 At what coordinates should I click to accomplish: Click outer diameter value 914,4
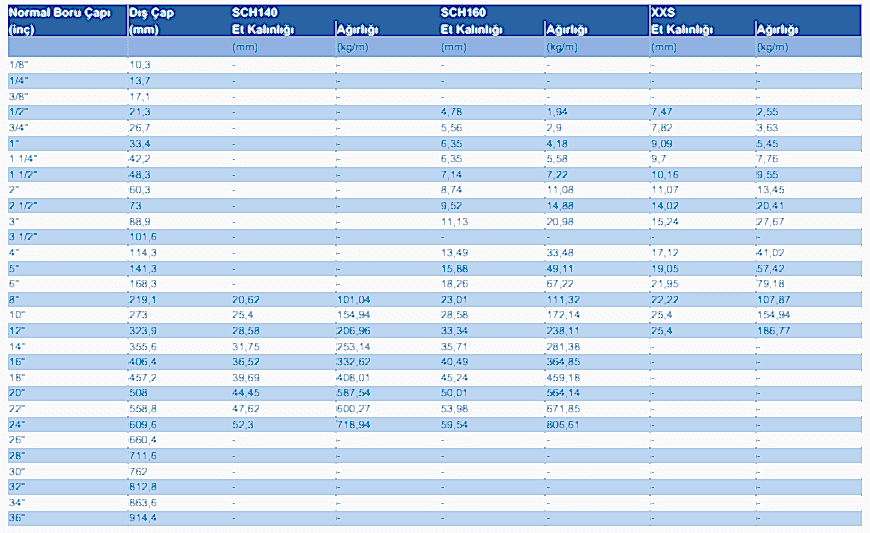[143, 518]
